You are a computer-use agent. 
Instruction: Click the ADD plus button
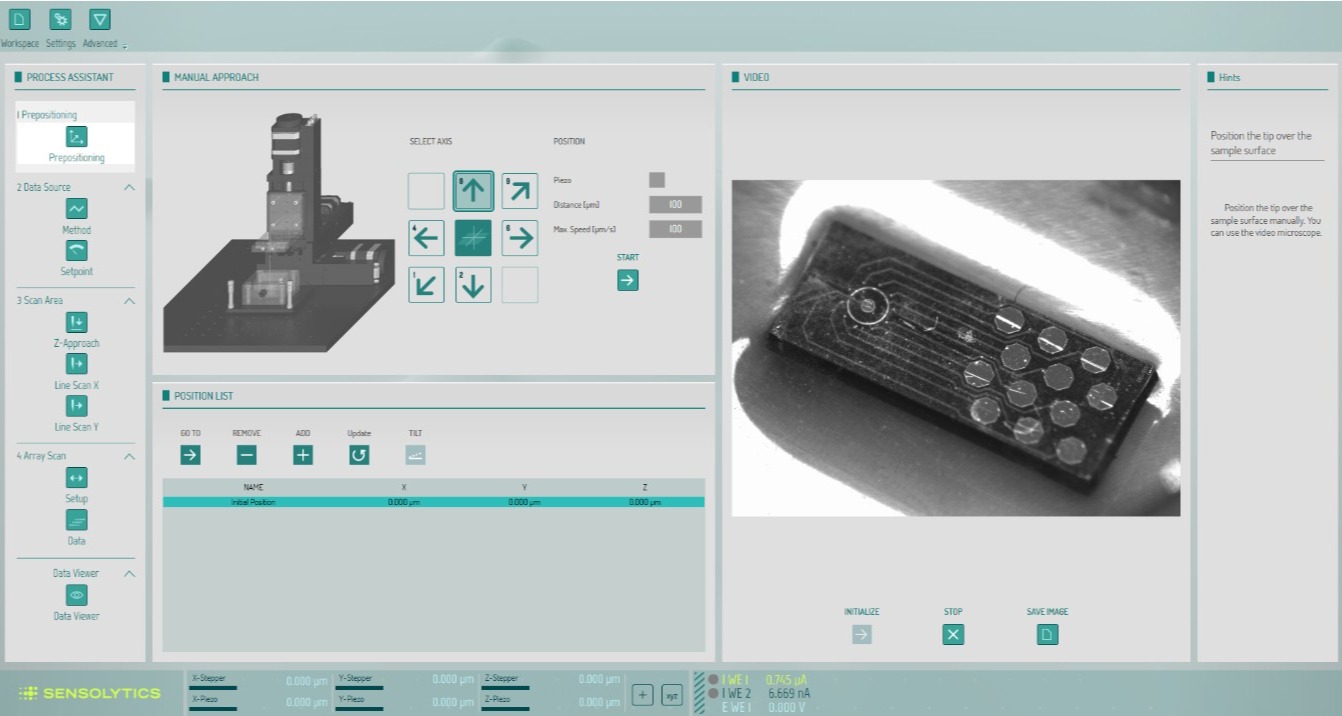click(x=303, y=455)
